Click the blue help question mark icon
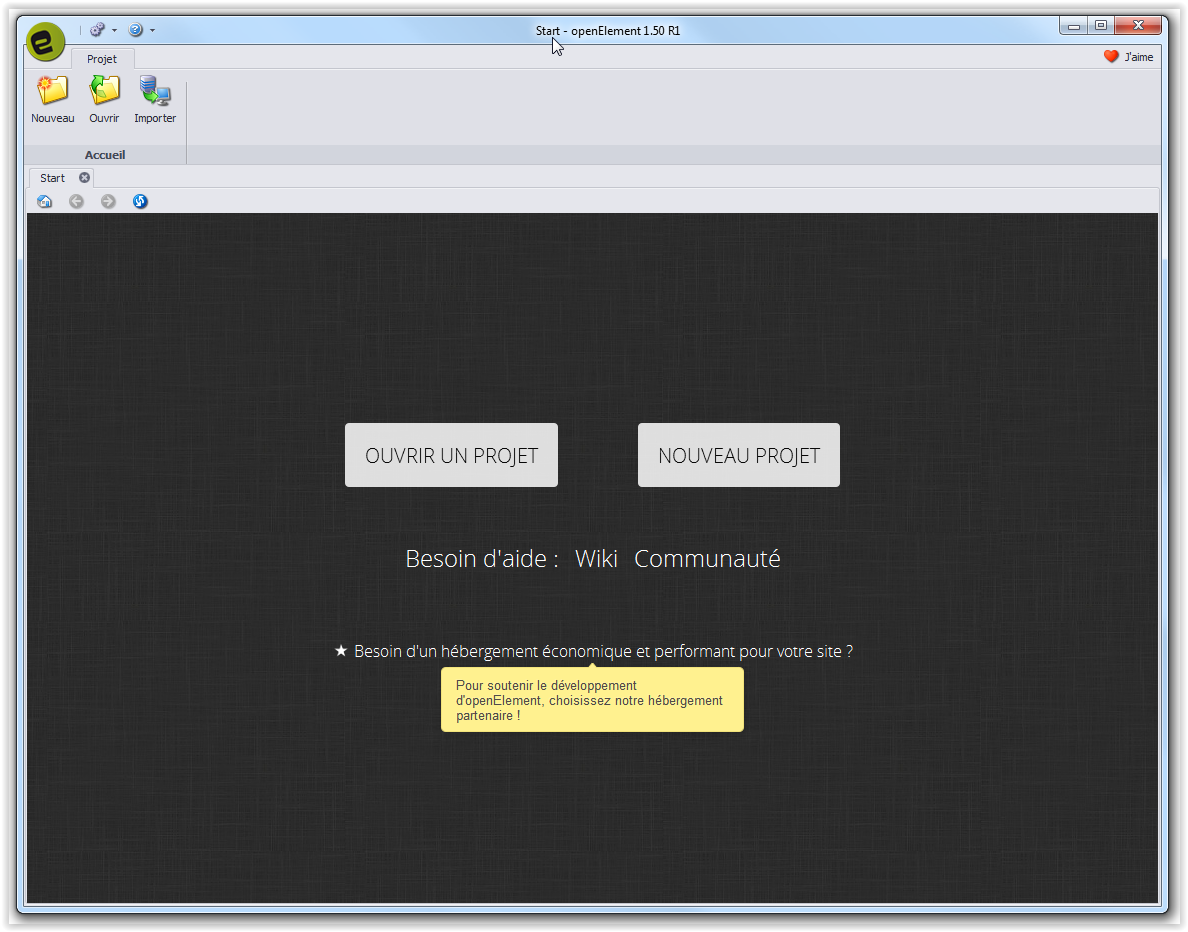Screen dimensions: 1188x932 tap(136, 29)
